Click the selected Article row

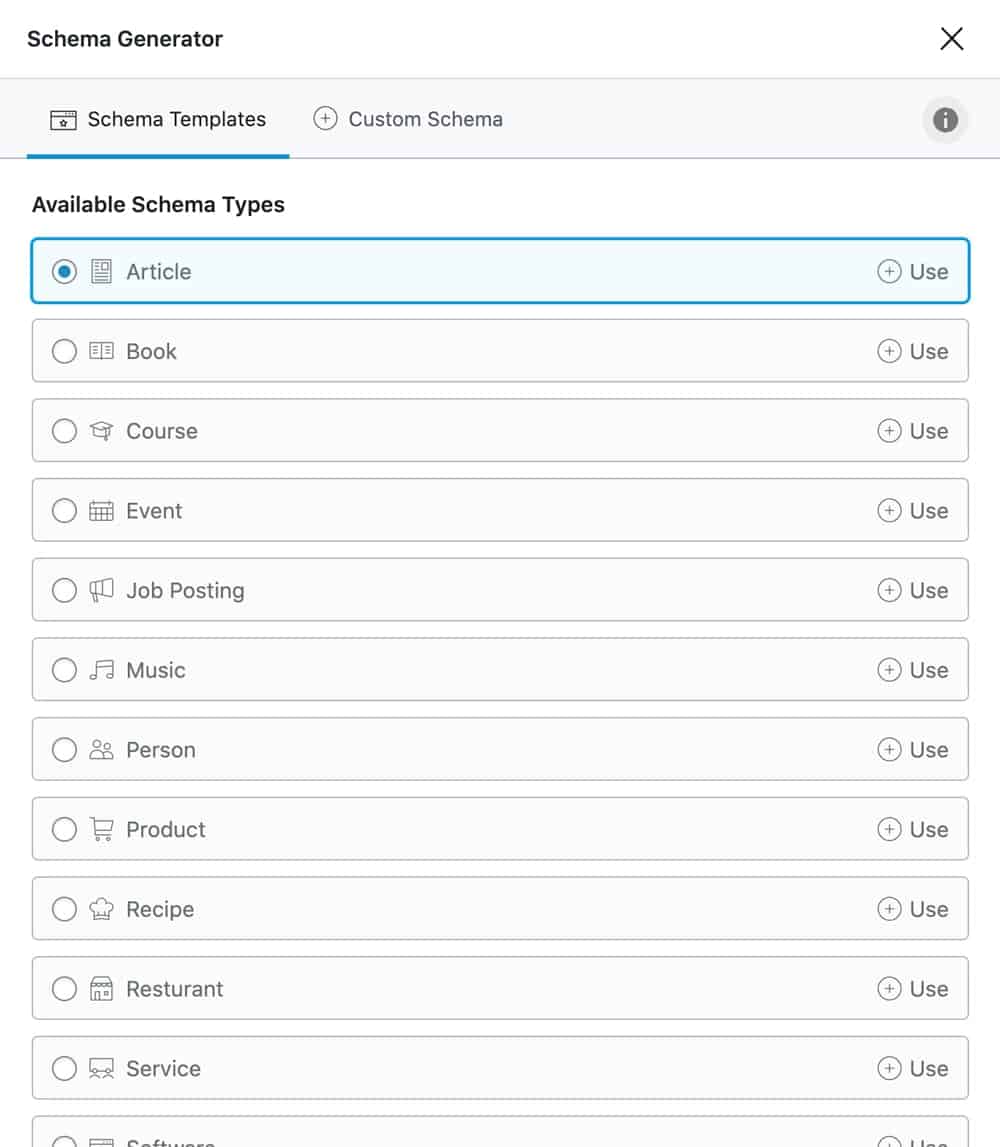[x=500, y=271]
